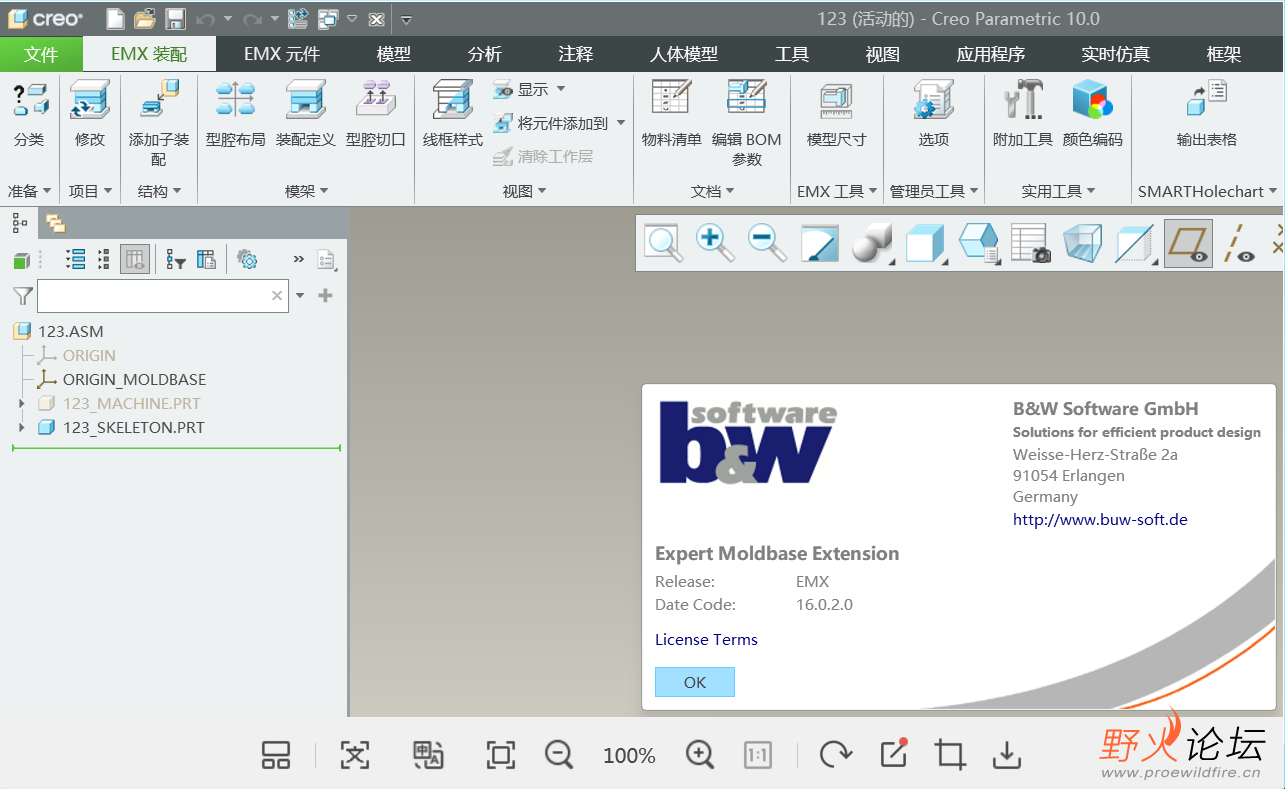Click the green cube icon in model tree toolbar
The height and width of the screenshot is (789, 1285).
click(21, 260)
